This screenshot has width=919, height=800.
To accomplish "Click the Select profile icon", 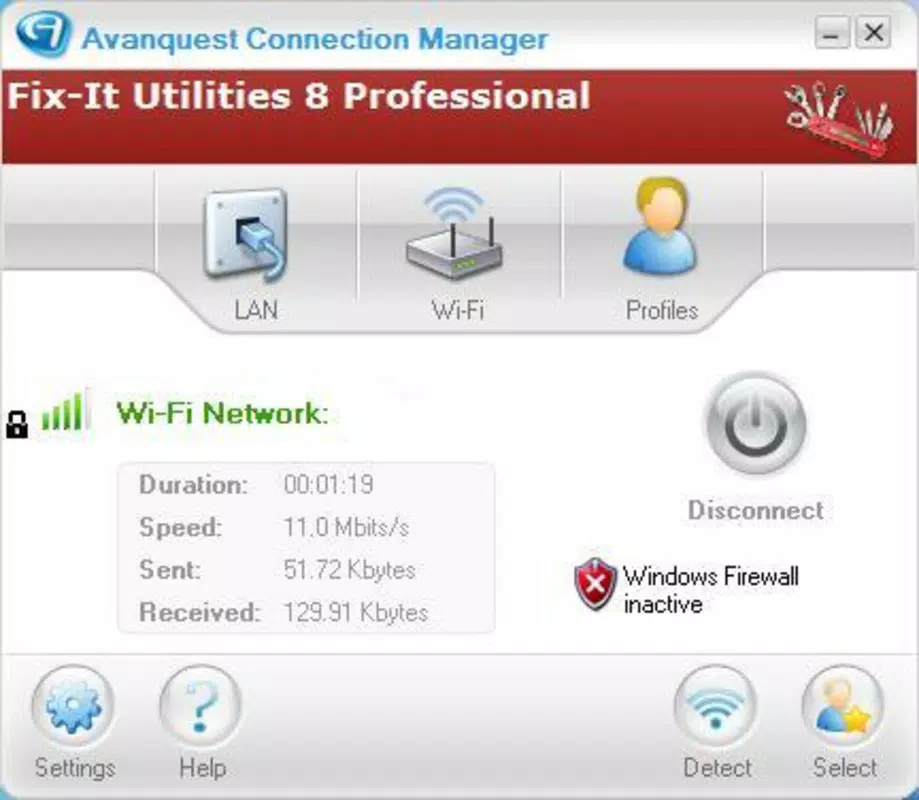I will click(843, 705).
